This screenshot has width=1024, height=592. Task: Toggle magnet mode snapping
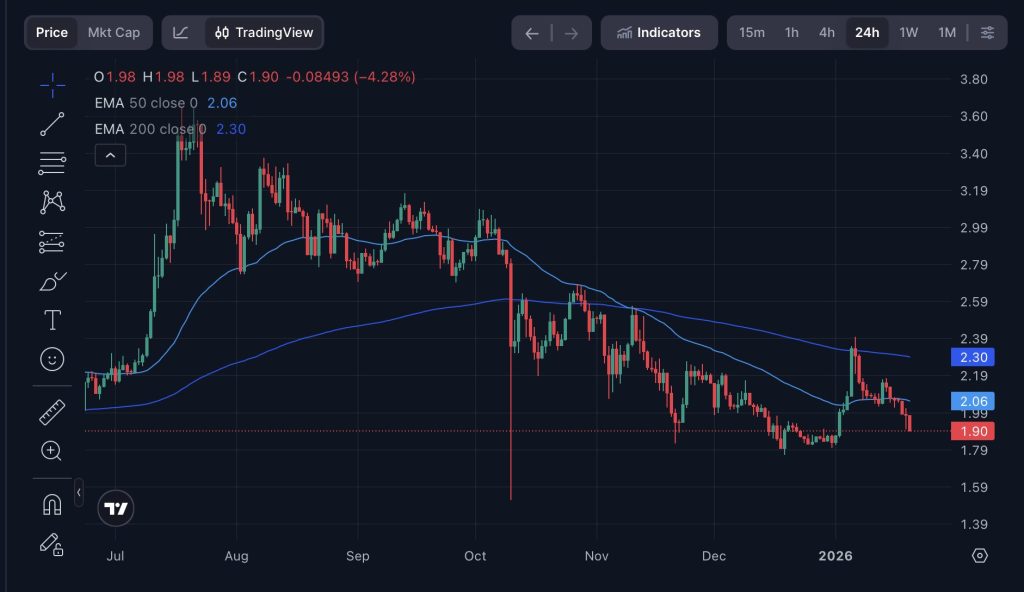(x=52, y=504)
